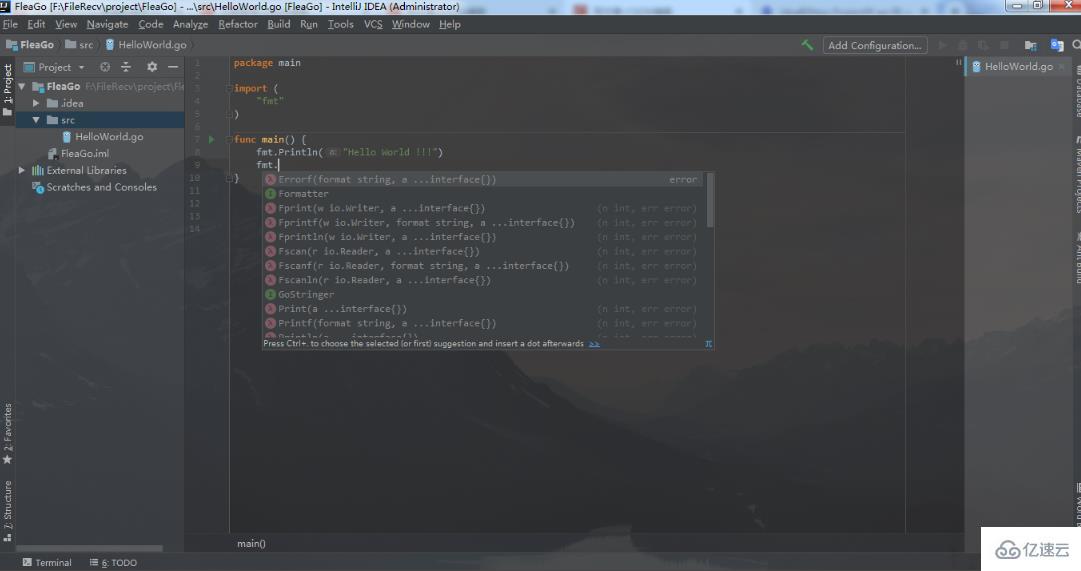The height and width of the screenshot is (571, 1081).
Task: Click the translate icon in the top toolbar
Action: pos(1057,45)
